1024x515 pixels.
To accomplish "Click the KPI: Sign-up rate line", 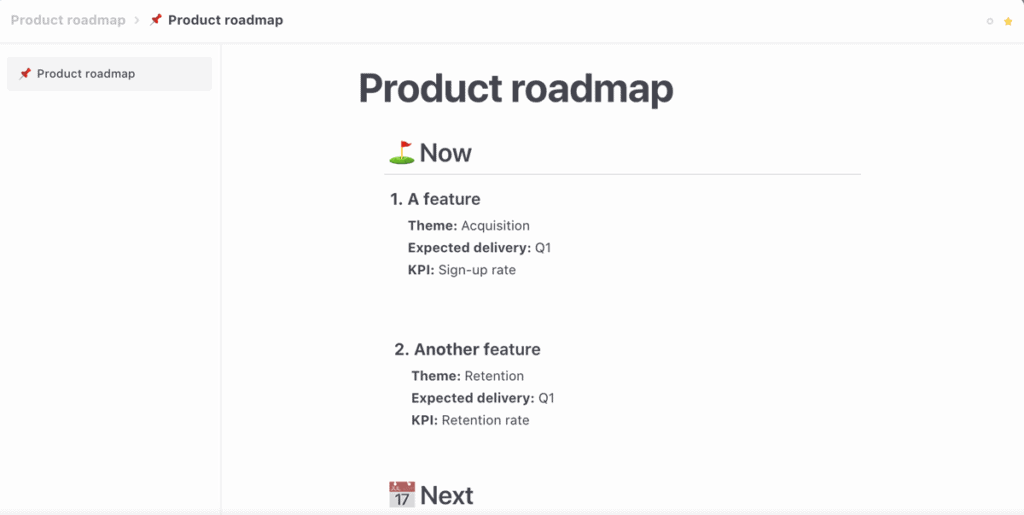I will [461, 270].
